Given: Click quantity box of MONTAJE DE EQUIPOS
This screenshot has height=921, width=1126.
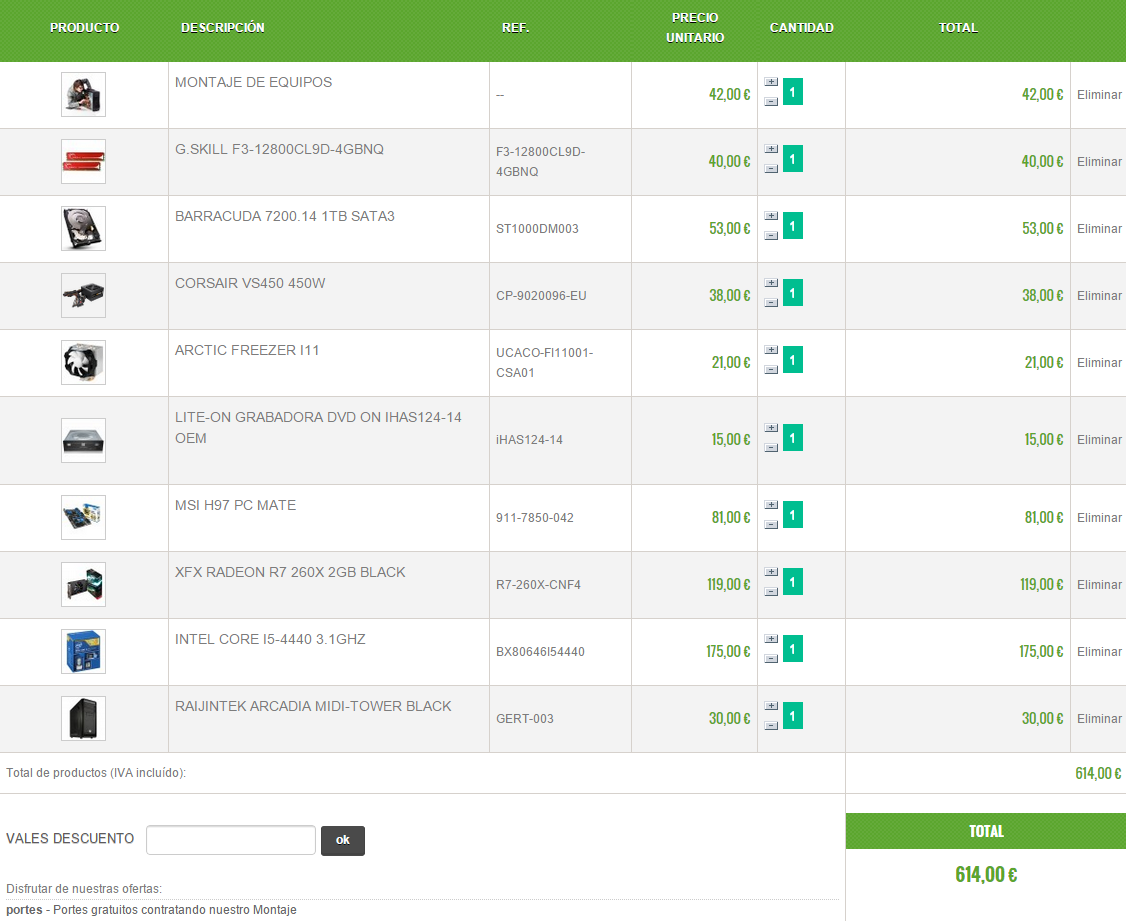Looking at the screenshot, I should click(x=793, y=92).
